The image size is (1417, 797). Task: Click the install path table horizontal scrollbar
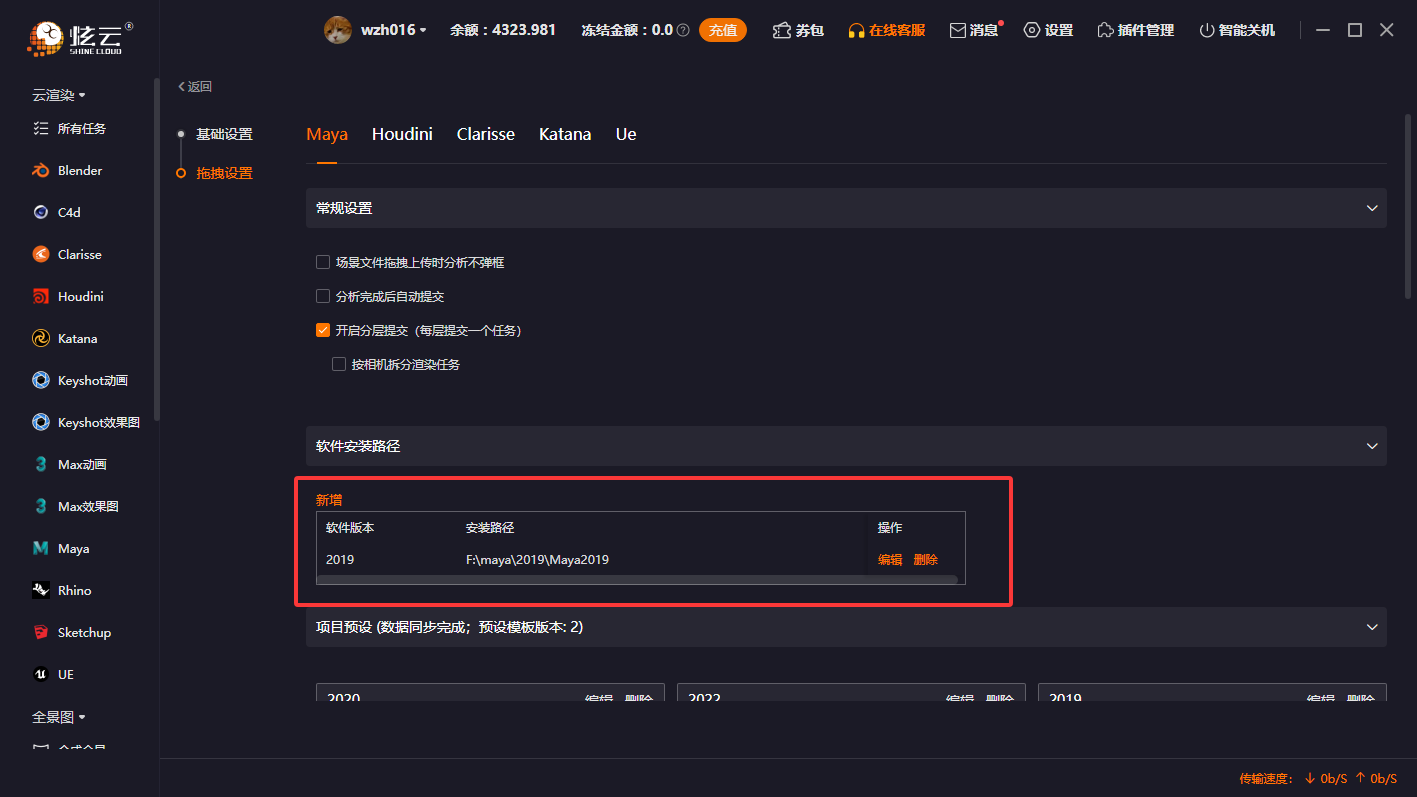(637, 579)
